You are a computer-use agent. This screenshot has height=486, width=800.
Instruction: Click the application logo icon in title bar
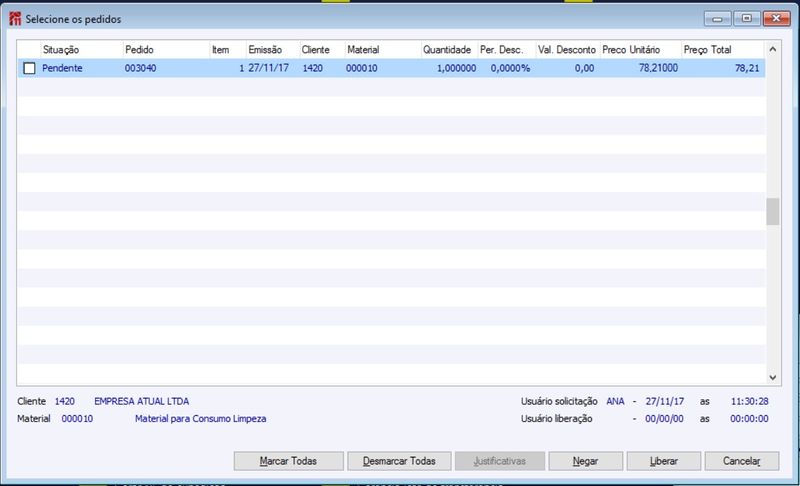tap(15, 19)
